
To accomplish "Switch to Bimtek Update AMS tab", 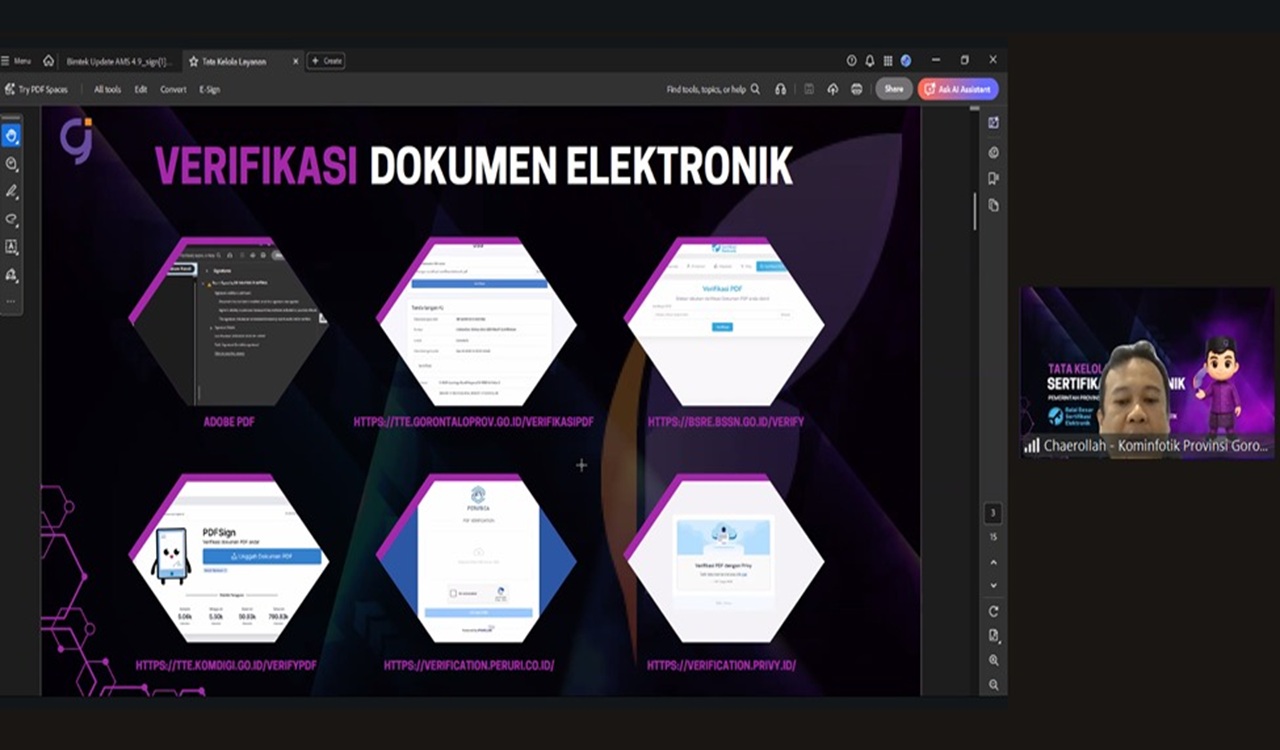I will pyautogui.click(x=119, y=61).
